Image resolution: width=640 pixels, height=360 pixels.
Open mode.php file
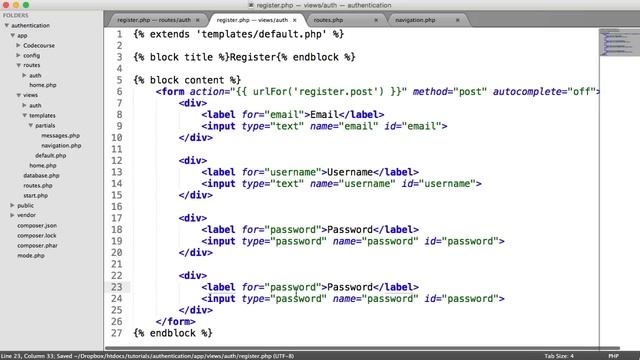click(31, 256)
